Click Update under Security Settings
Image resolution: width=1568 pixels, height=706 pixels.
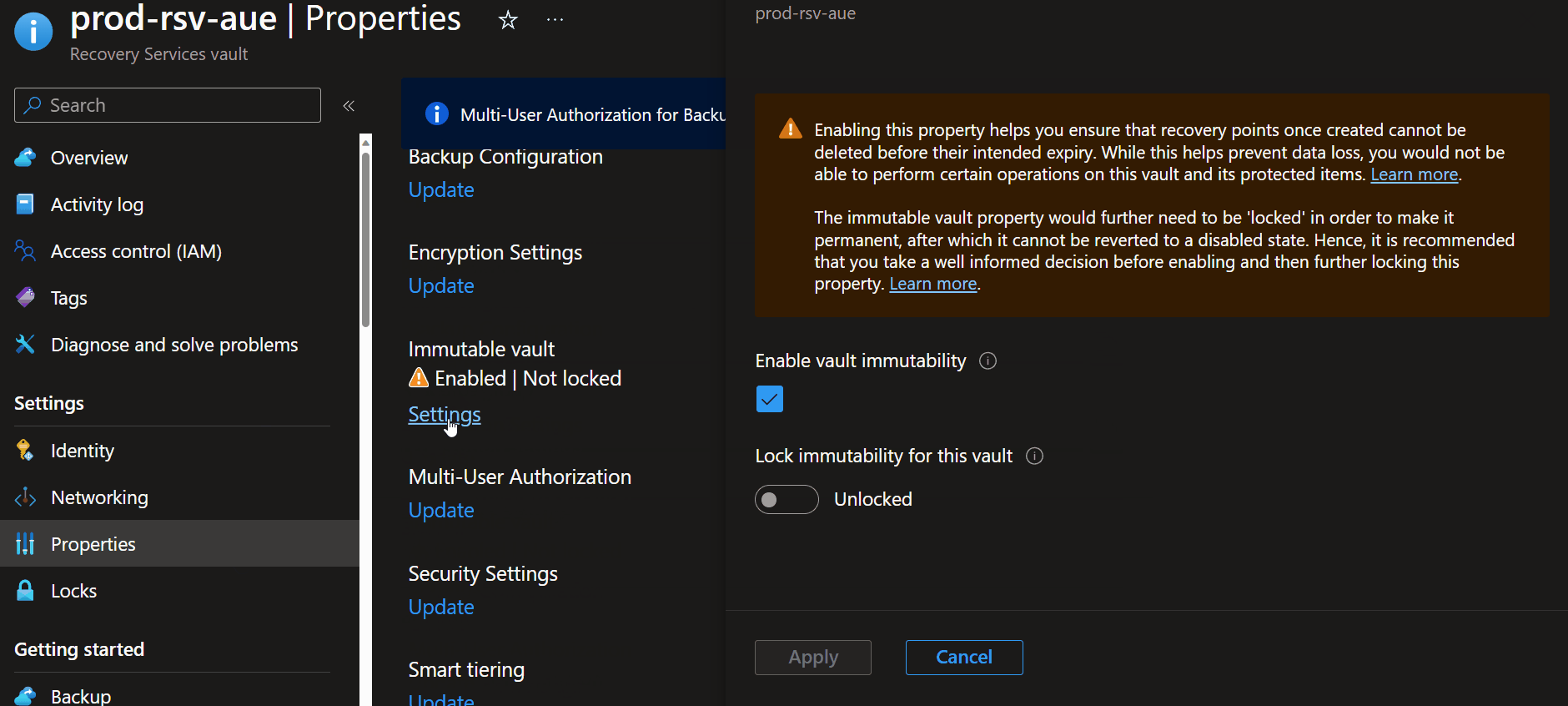(441, 607)
